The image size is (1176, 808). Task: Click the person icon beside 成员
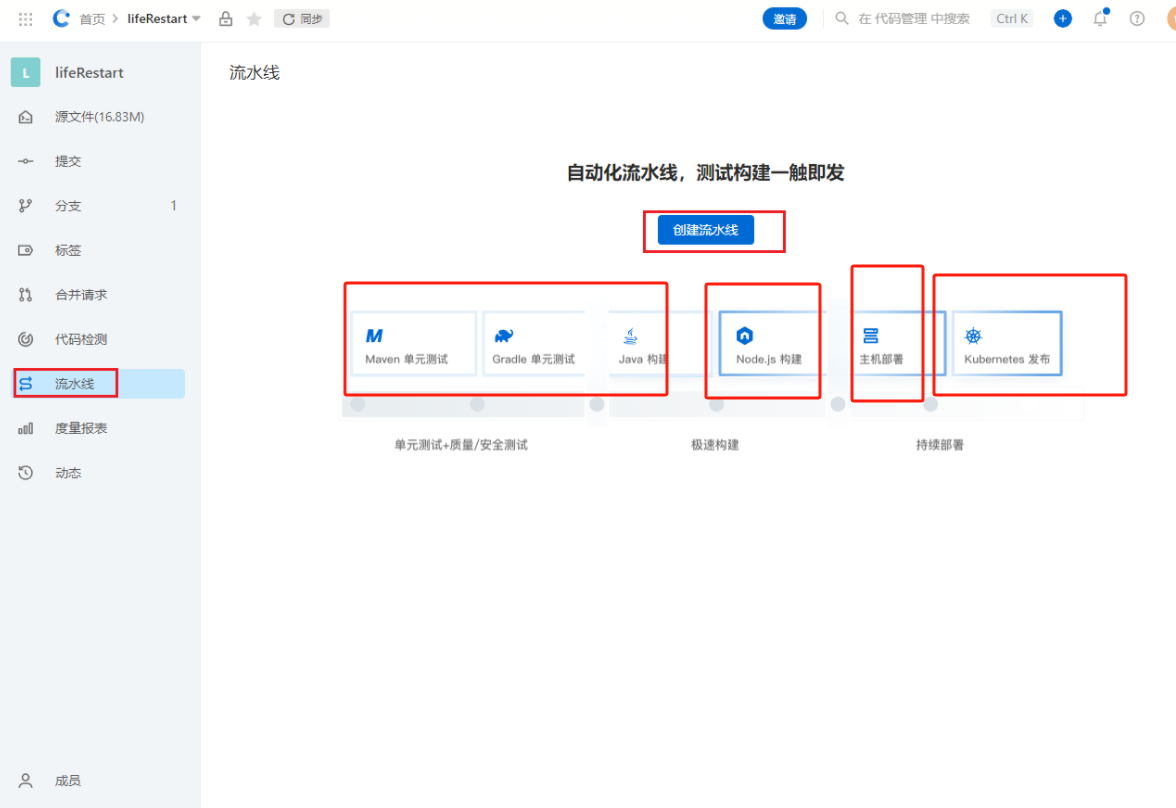[x=26, y=781]
